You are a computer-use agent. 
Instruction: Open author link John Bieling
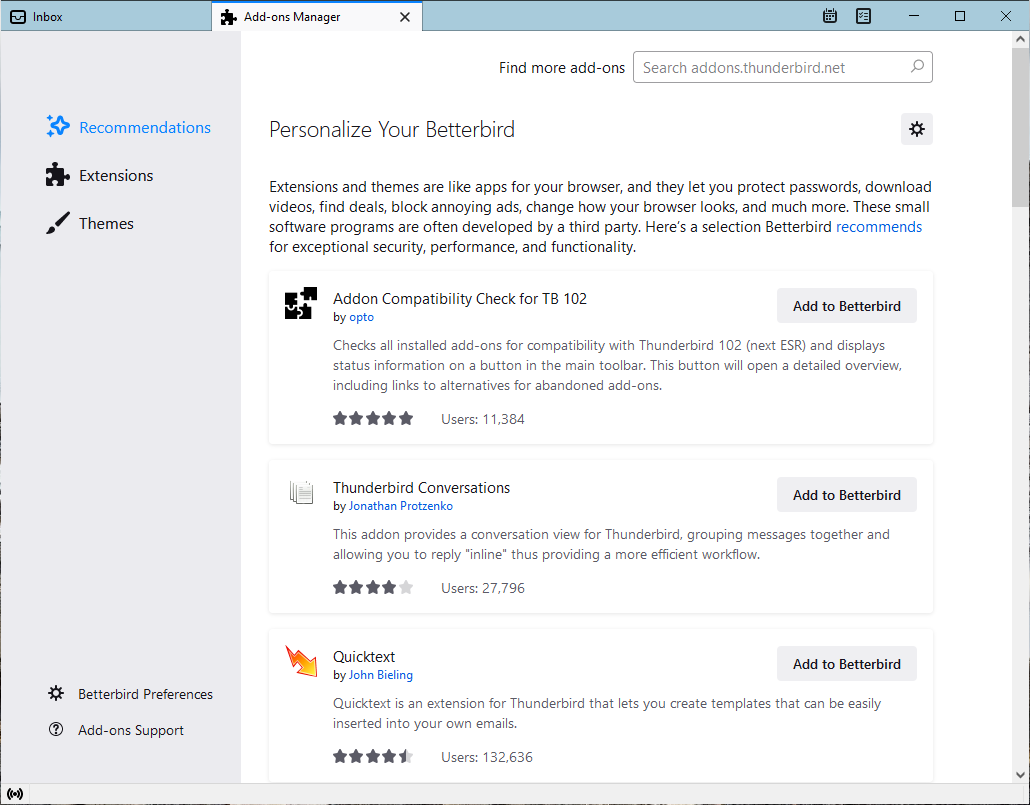(x=381, y=675)
